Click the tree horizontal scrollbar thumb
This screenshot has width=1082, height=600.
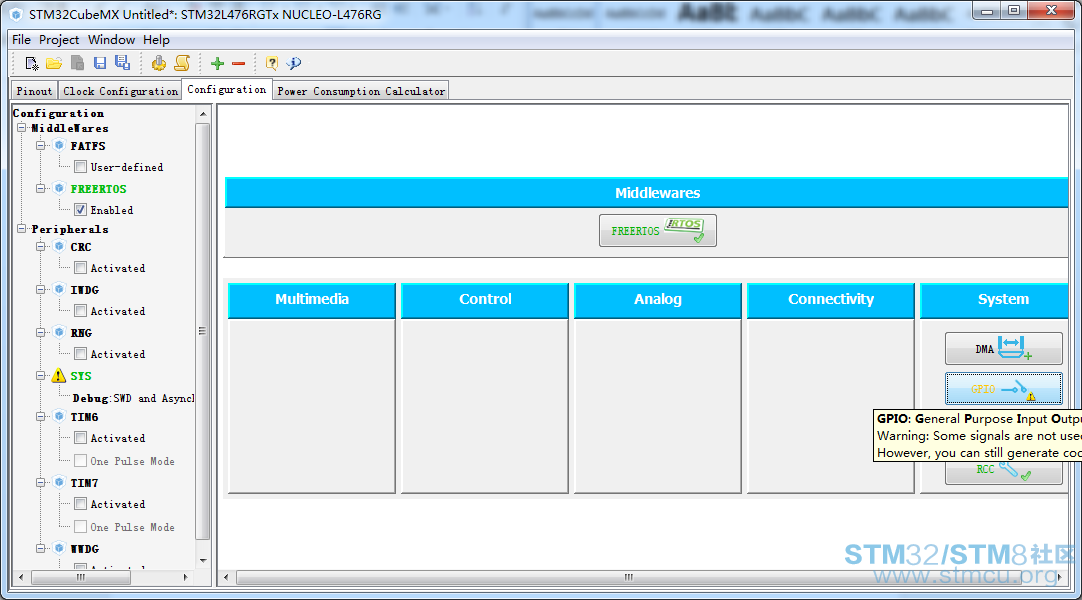(81, 577)
